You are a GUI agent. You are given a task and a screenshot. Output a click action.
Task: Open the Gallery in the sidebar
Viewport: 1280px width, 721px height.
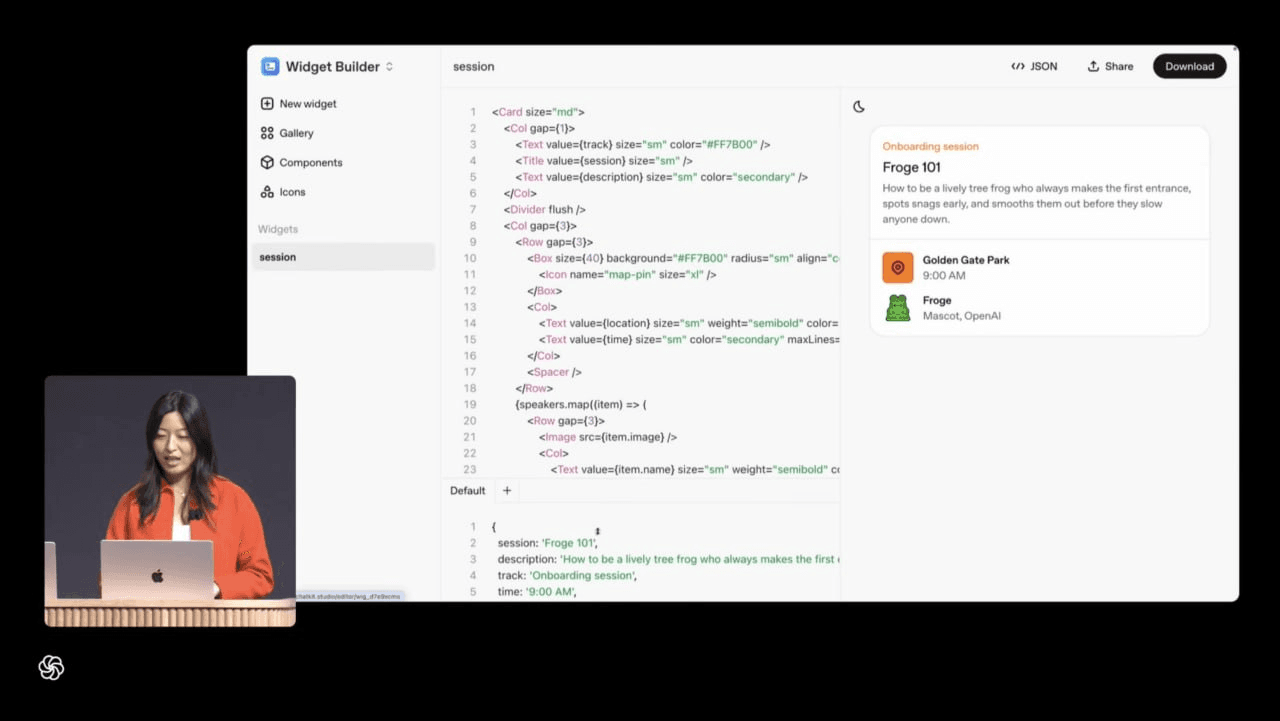tap(287, 133)
